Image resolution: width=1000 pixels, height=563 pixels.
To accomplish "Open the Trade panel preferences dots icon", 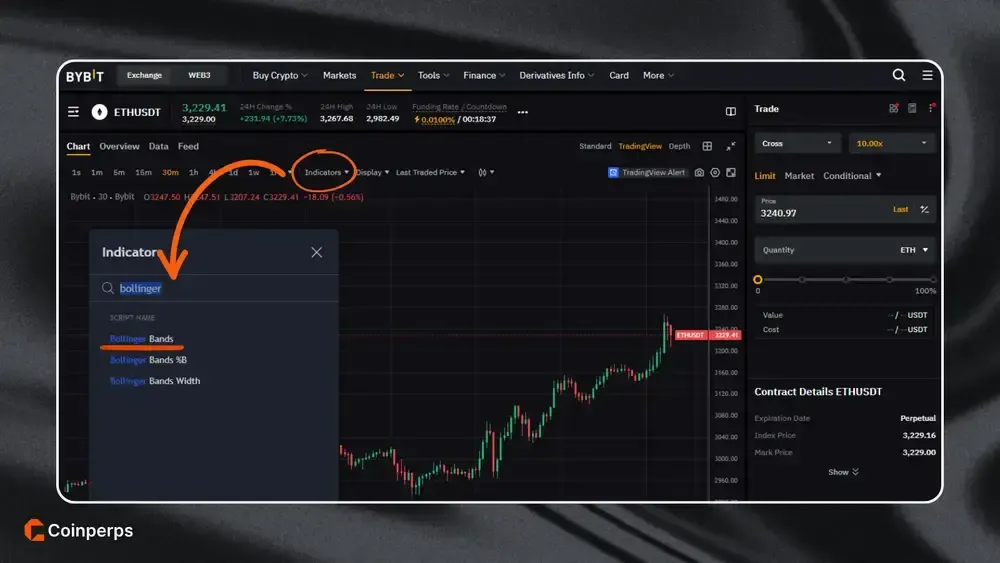I will (x=932, y=108).
